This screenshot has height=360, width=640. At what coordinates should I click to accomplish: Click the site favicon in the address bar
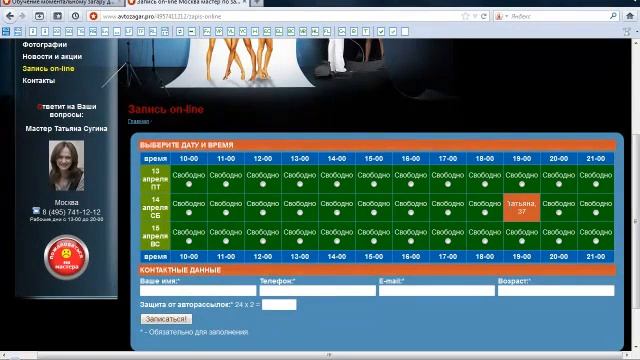[x=93, y=16]
